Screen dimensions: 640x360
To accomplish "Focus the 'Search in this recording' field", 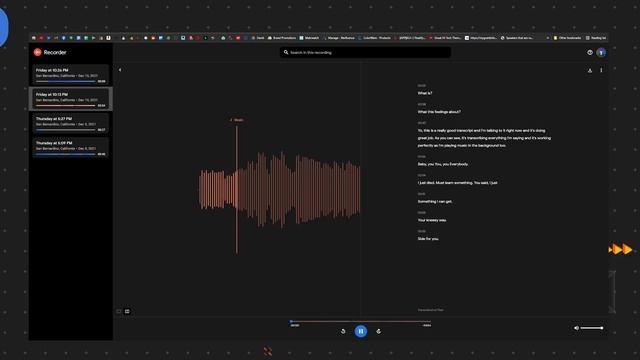I will click(365, 52).
